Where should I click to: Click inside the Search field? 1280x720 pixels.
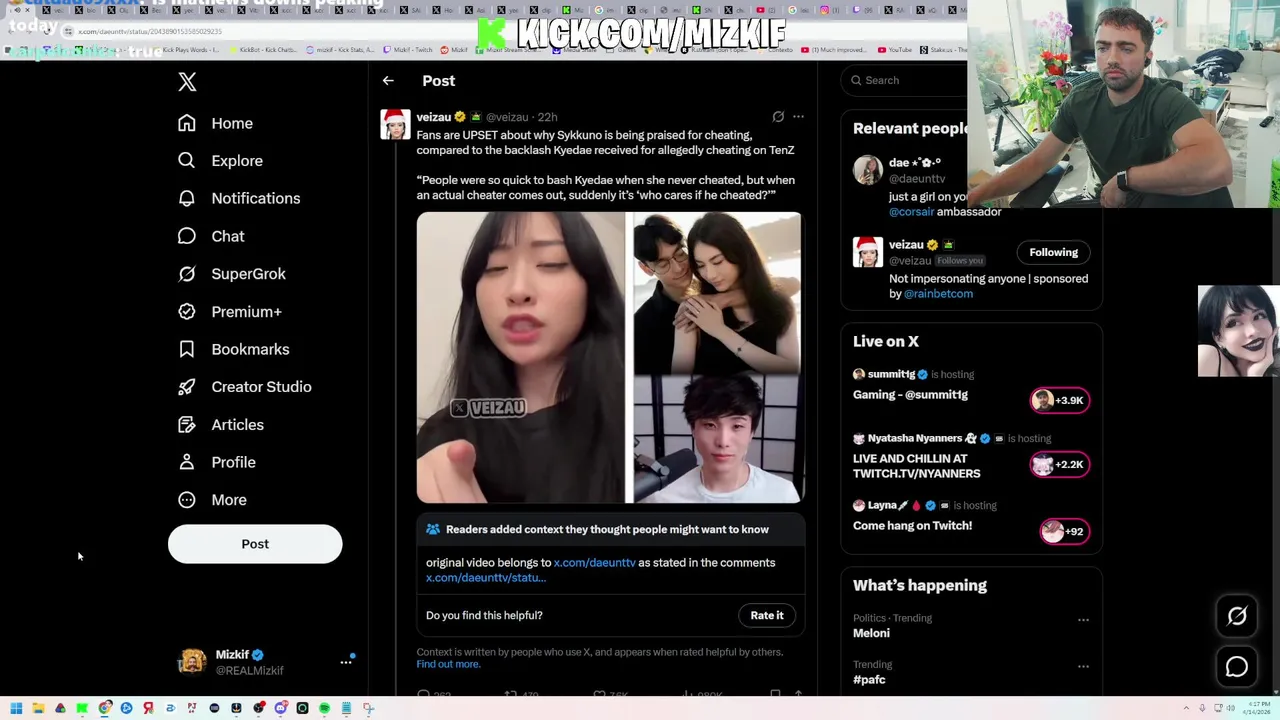pyautogui.click(x=905, y=80)
